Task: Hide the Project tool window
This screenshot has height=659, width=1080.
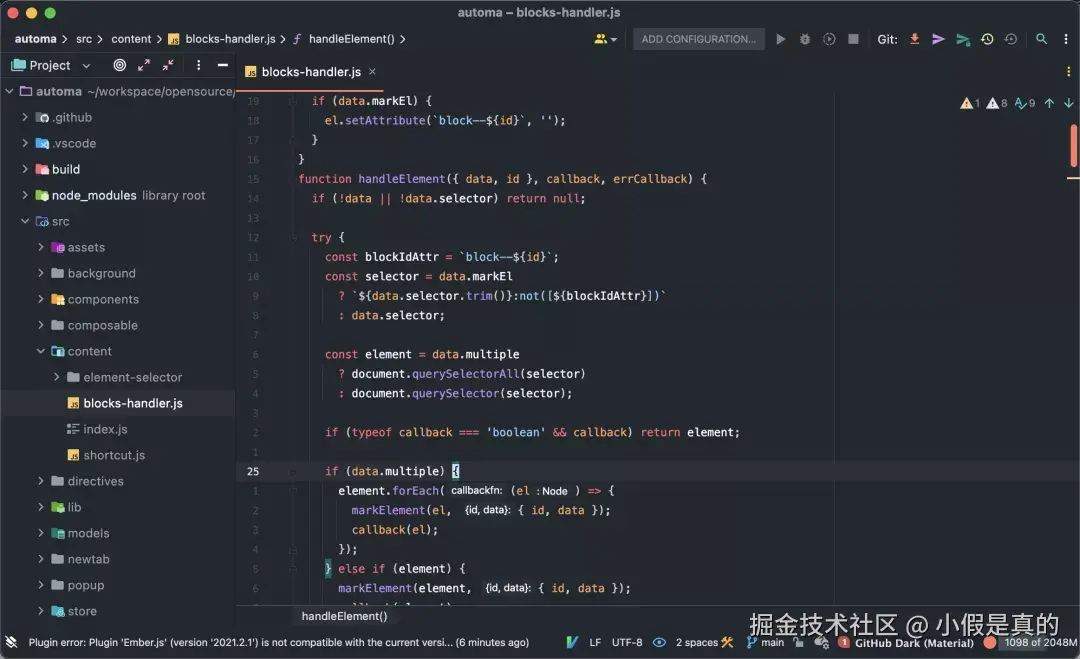Action: [222, 65]
